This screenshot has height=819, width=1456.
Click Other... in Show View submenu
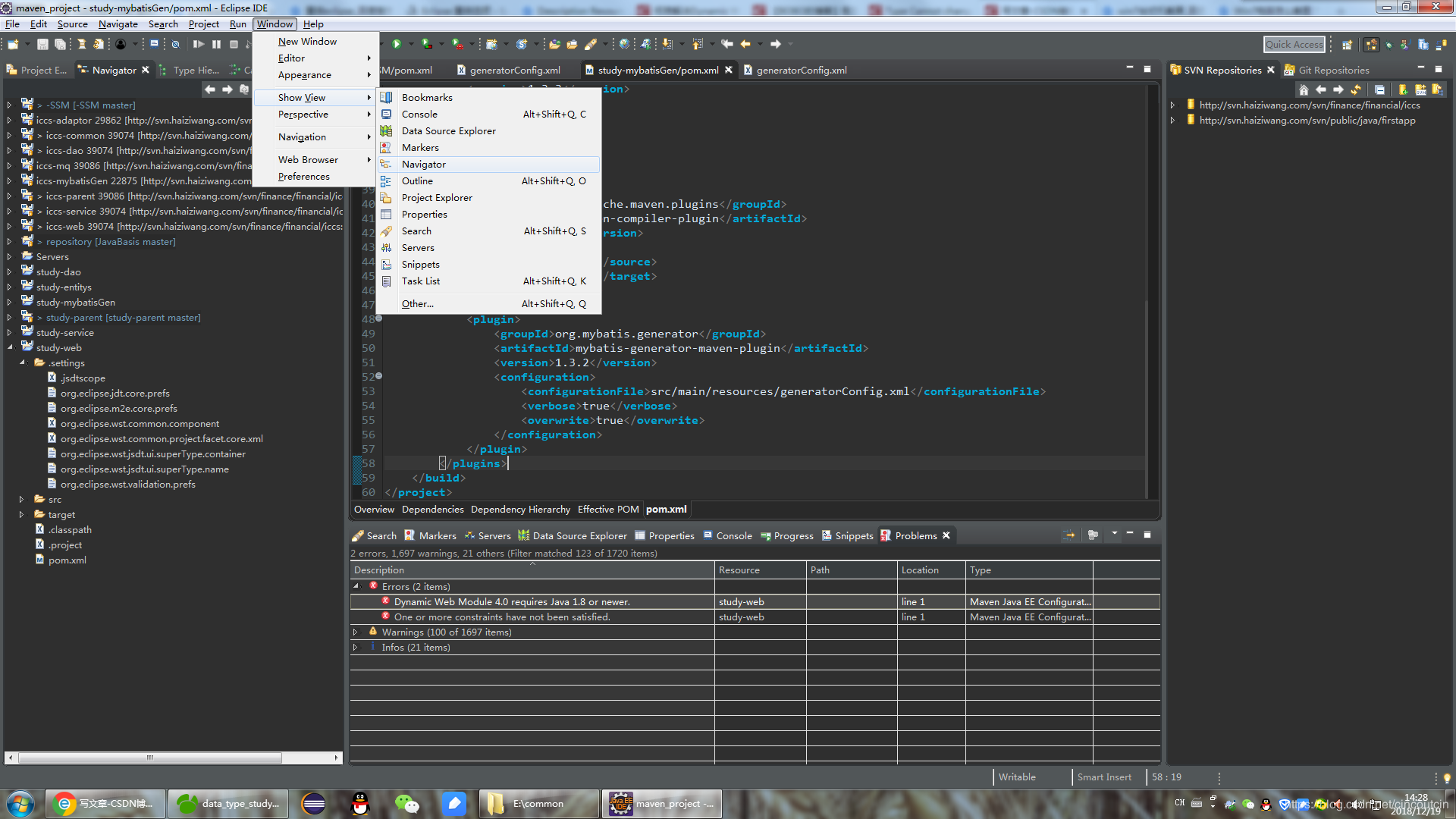pos(489,304)
